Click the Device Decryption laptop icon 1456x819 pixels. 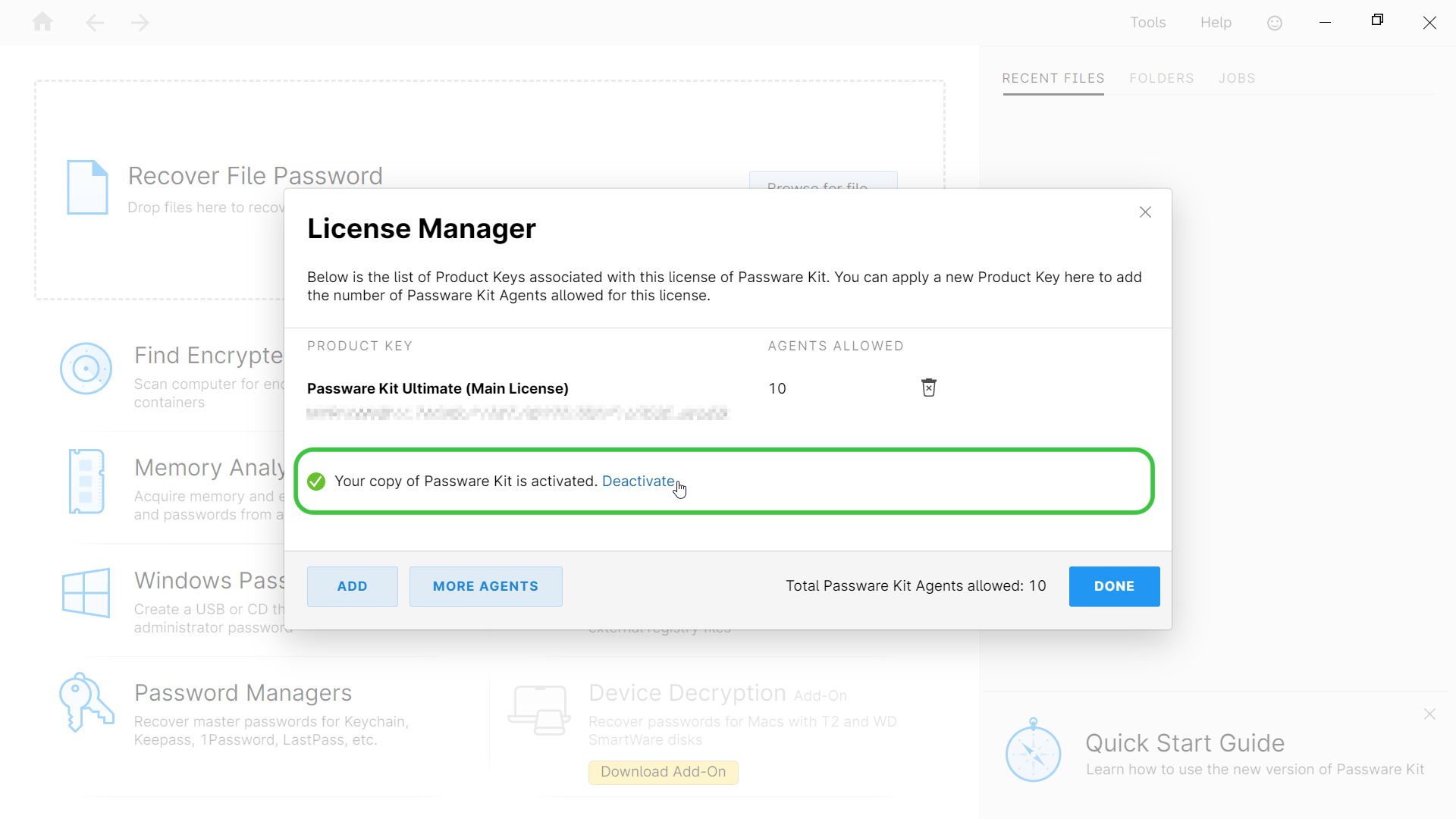(539, 710)
